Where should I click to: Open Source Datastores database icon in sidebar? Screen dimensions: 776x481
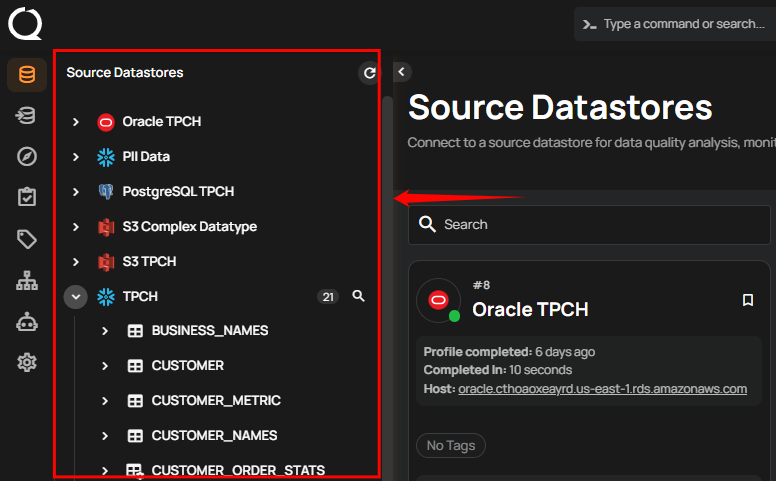[x=27, y=75]
